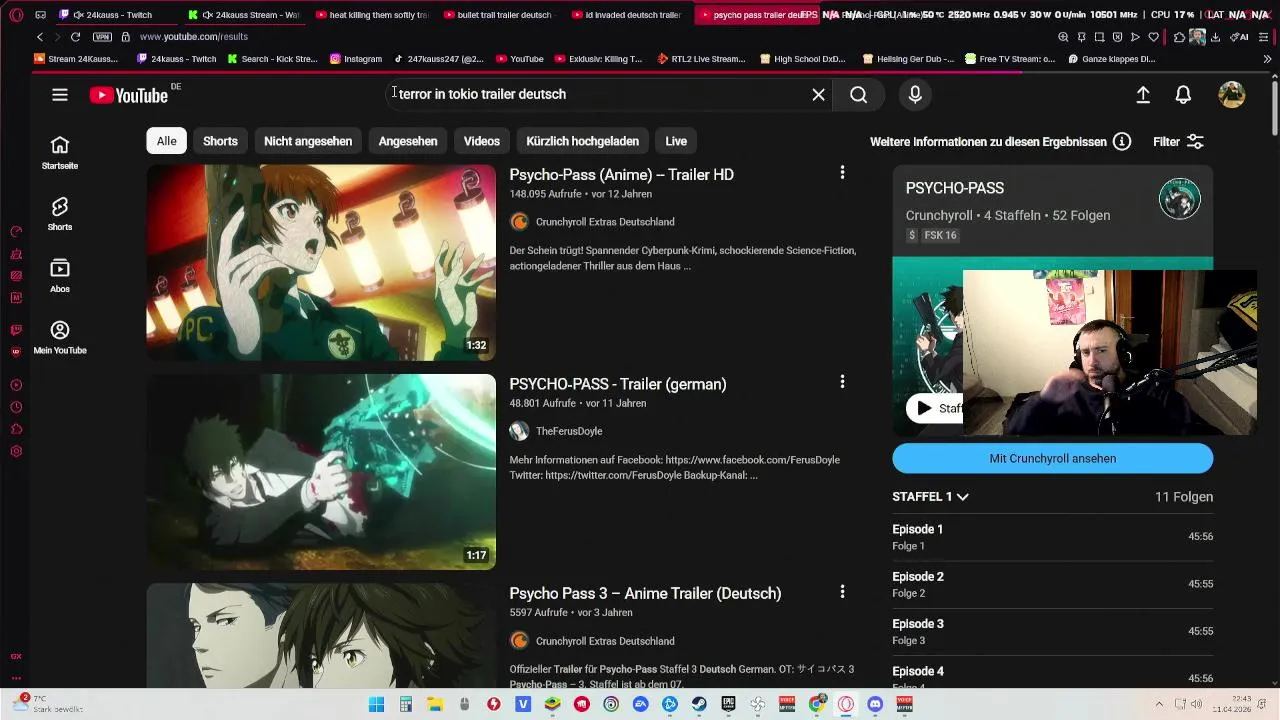Open Steam from the taskbar

699,704
